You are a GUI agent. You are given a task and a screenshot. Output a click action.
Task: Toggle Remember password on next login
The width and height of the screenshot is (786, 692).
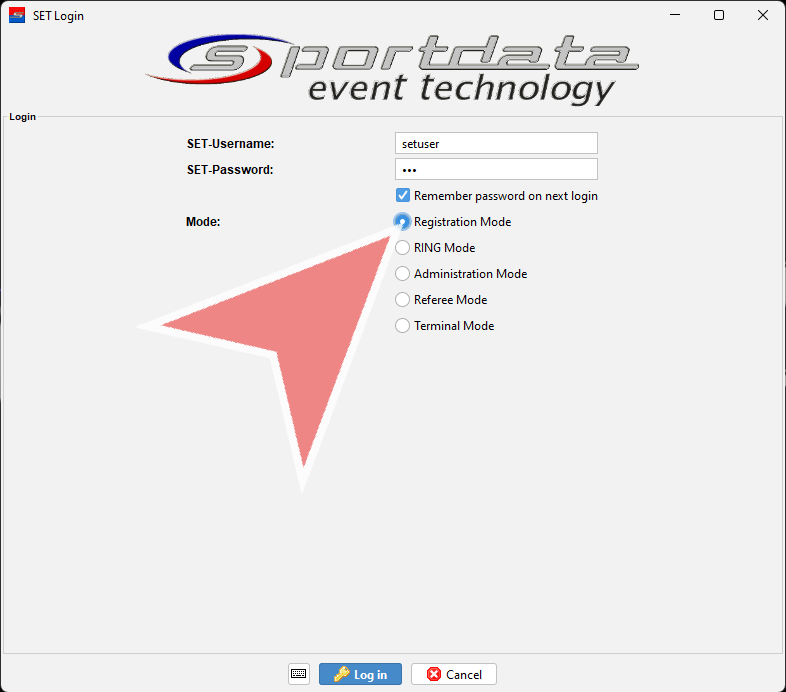pos(403,196)
